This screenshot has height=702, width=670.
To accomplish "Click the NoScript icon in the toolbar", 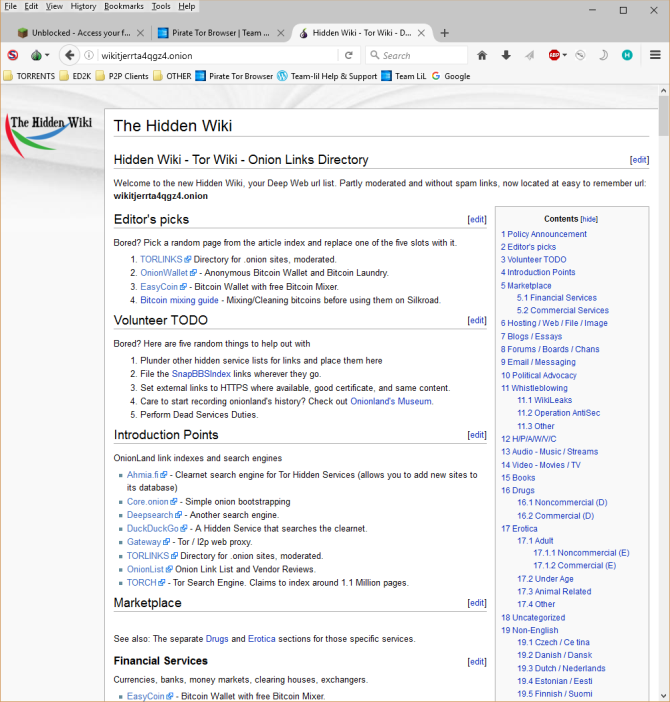I will coord(13,55).
